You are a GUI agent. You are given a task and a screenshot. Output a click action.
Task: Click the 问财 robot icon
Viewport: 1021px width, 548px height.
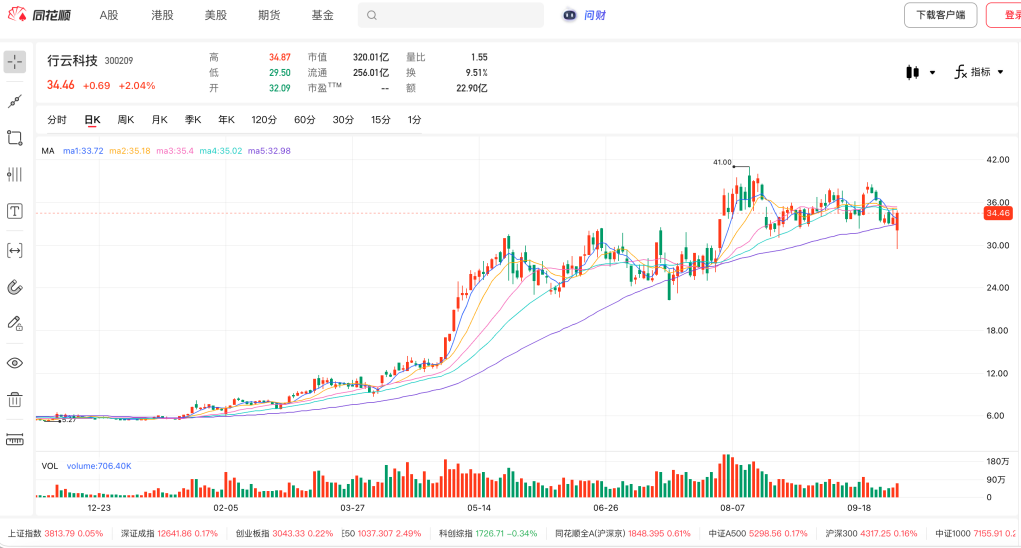pos(570,15)
